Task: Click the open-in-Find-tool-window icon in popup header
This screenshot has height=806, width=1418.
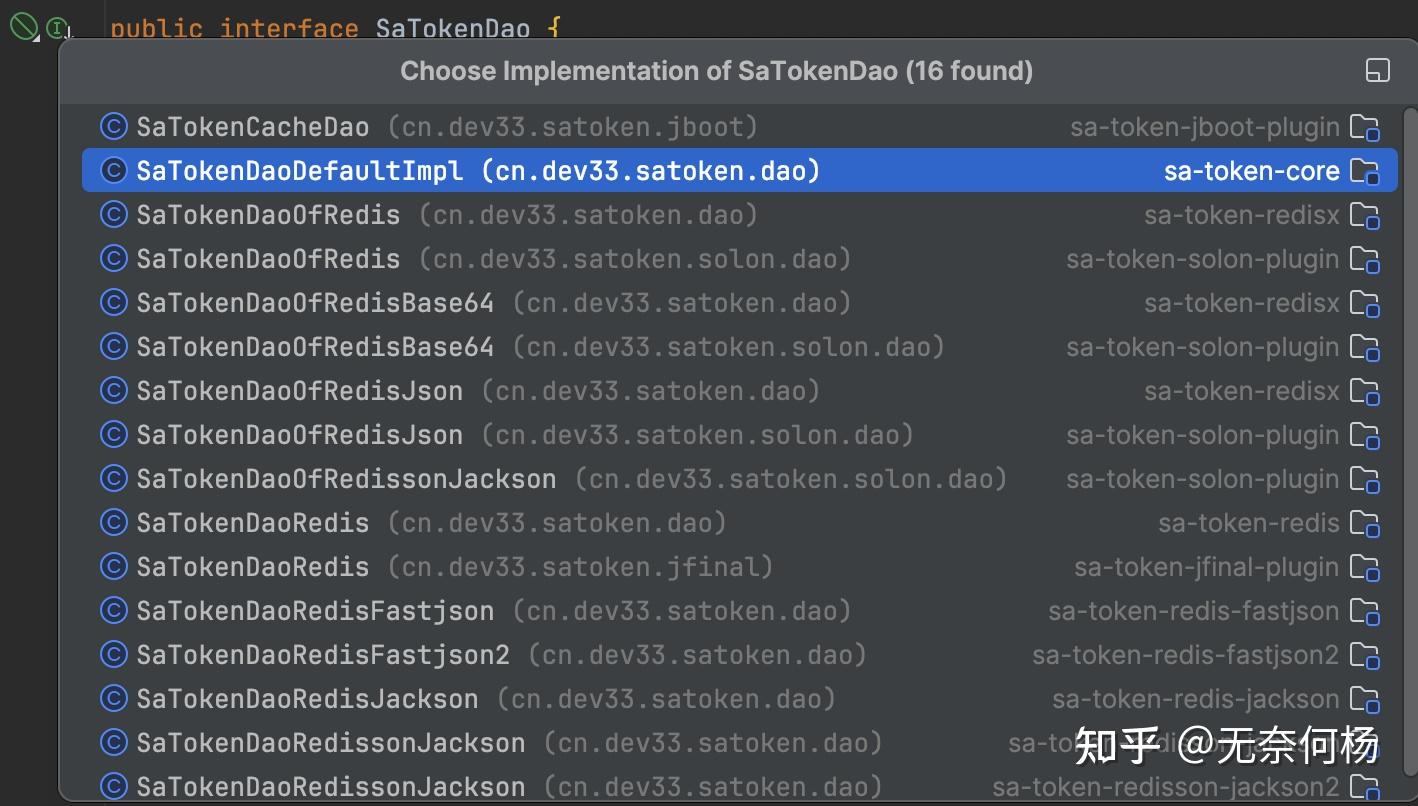Action: click(x=1377, y=70)
